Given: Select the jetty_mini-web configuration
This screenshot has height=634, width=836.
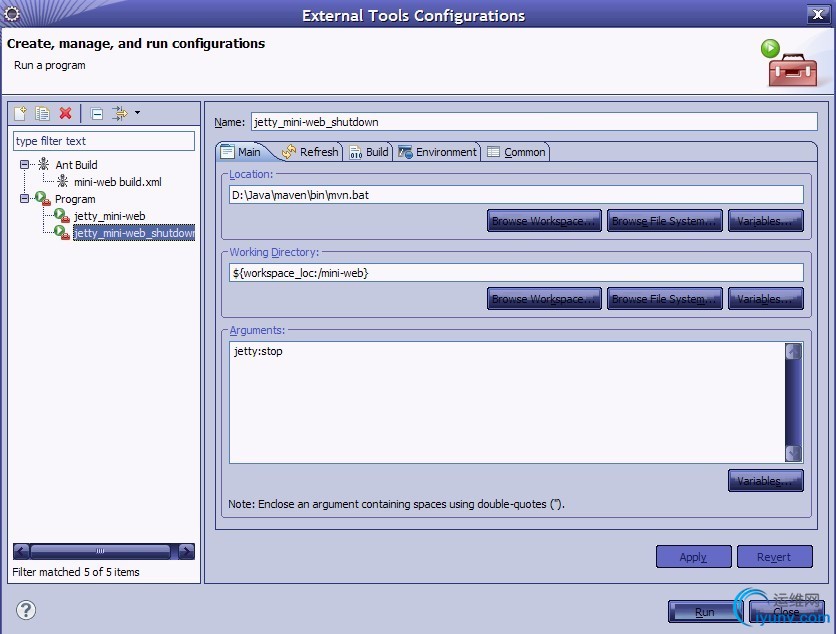Looking at the screenshot, I should click(109, 216).
